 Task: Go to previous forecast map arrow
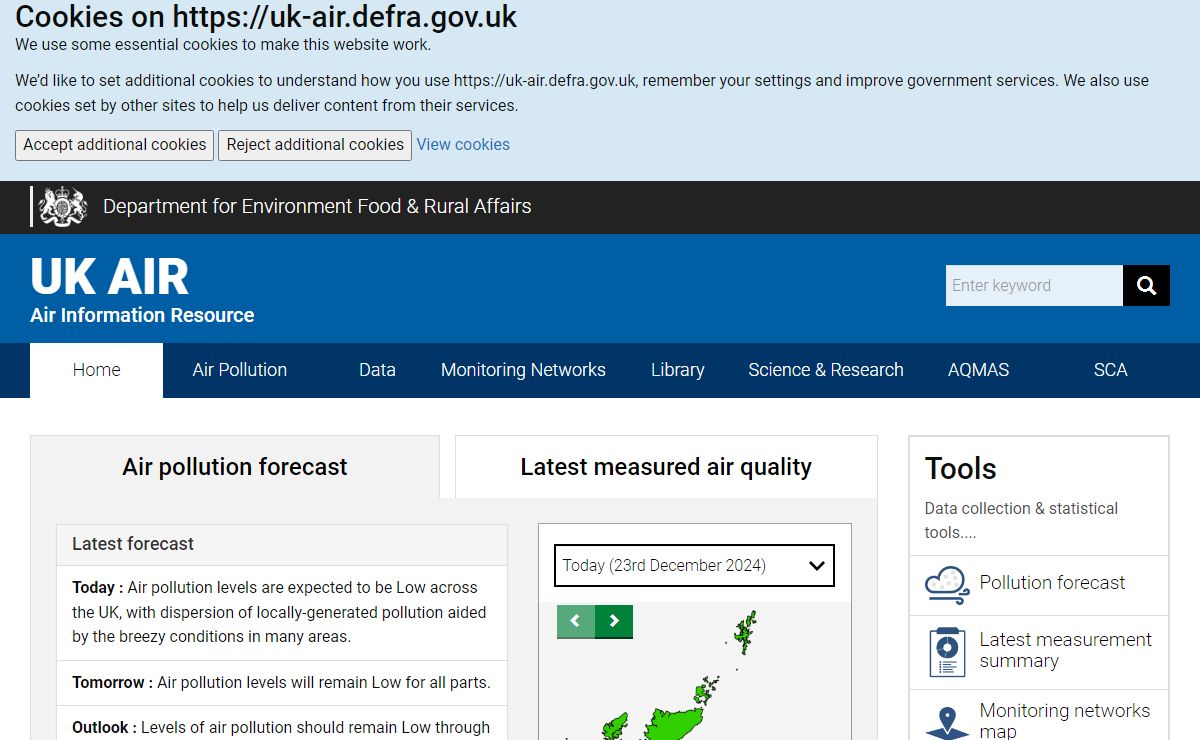tap(575, 621)
